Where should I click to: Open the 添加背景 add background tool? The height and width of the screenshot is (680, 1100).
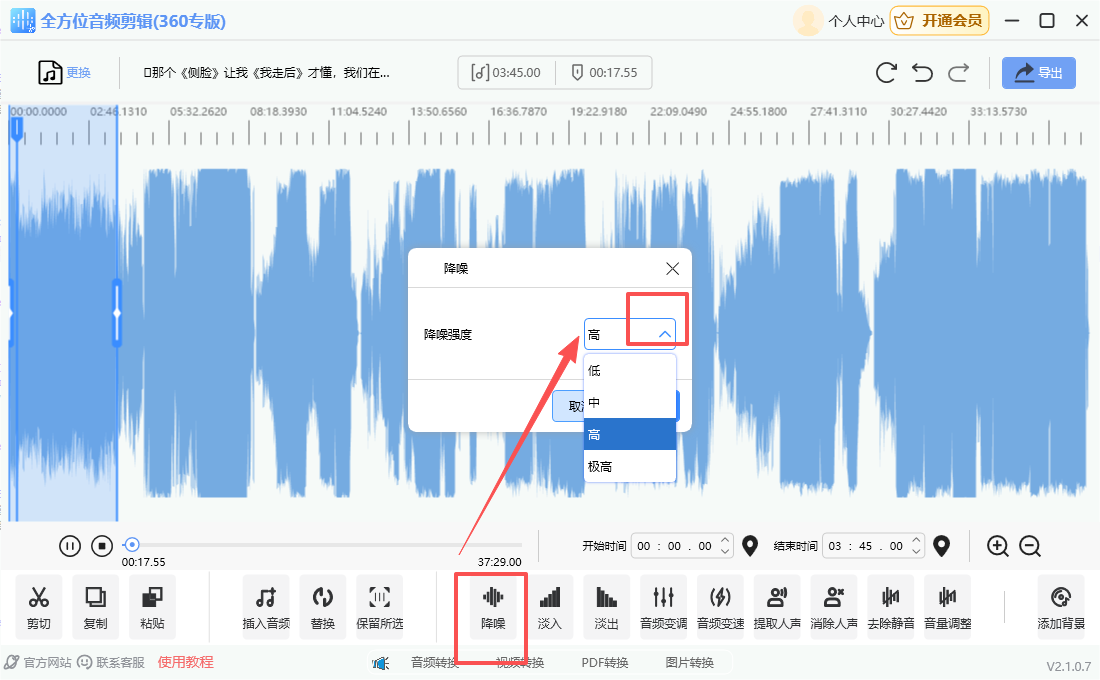(1061, 606)
